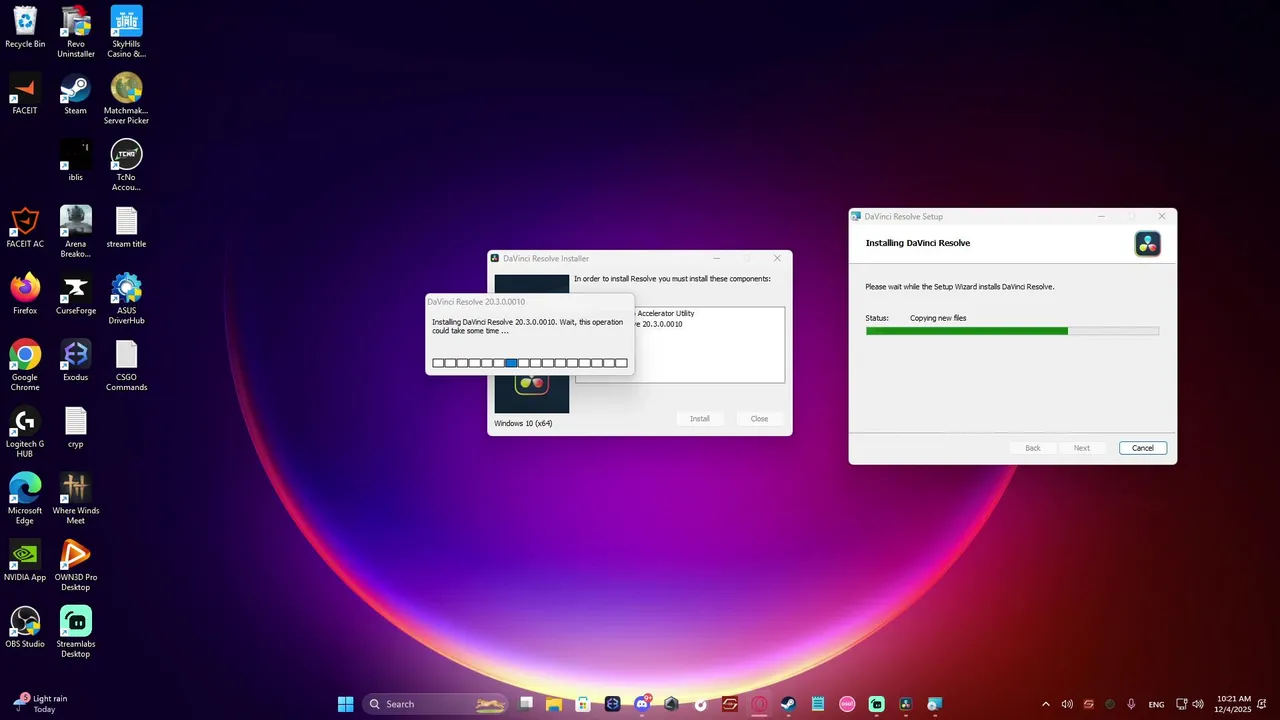Click the Close button in DaVinci Resolve Installer
The image size is (1280, 720).
760,419
